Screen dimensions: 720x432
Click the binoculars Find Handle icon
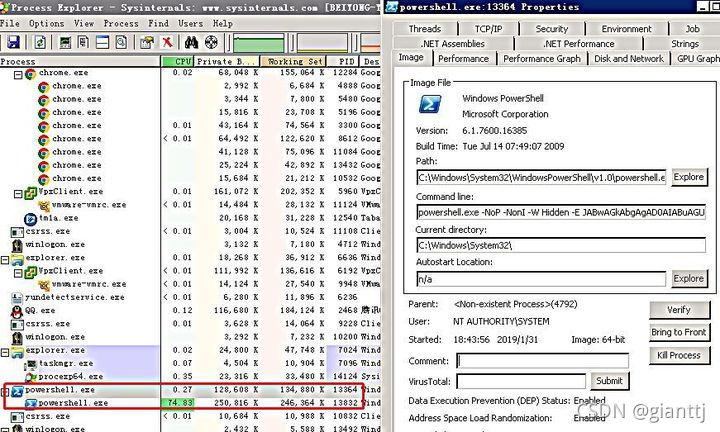191,43
